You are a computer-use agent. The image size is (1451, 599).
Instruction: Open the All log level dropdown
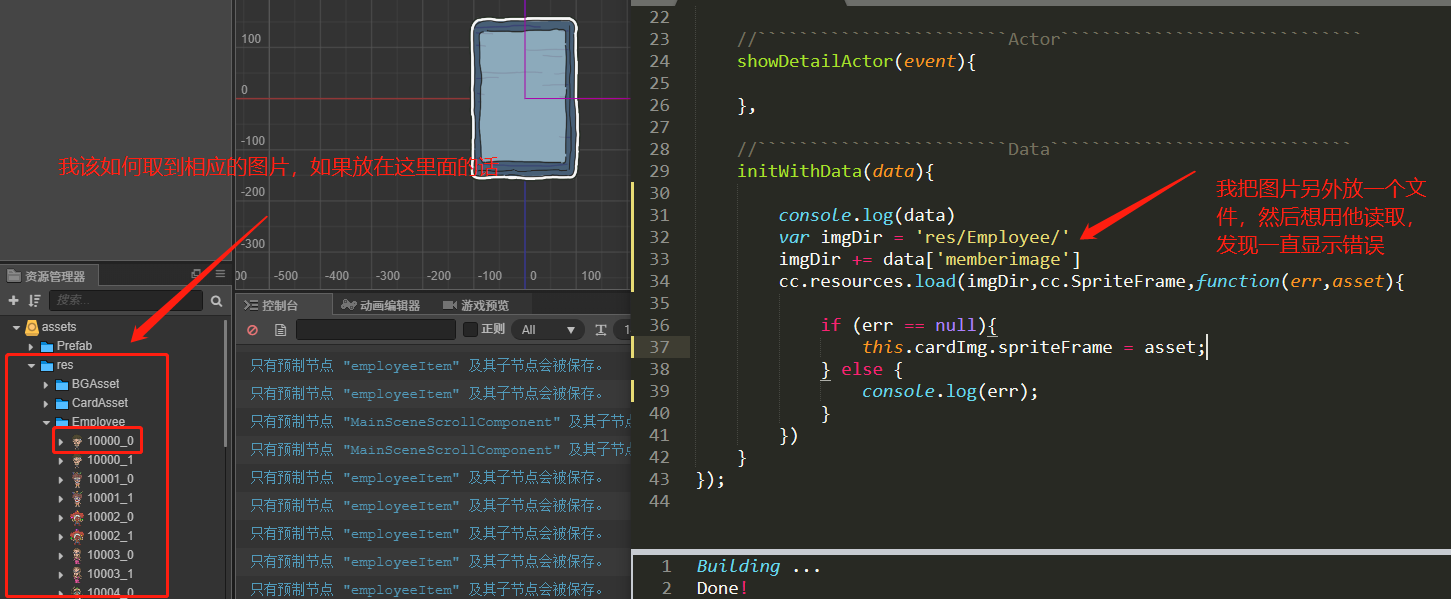[548, 329]
